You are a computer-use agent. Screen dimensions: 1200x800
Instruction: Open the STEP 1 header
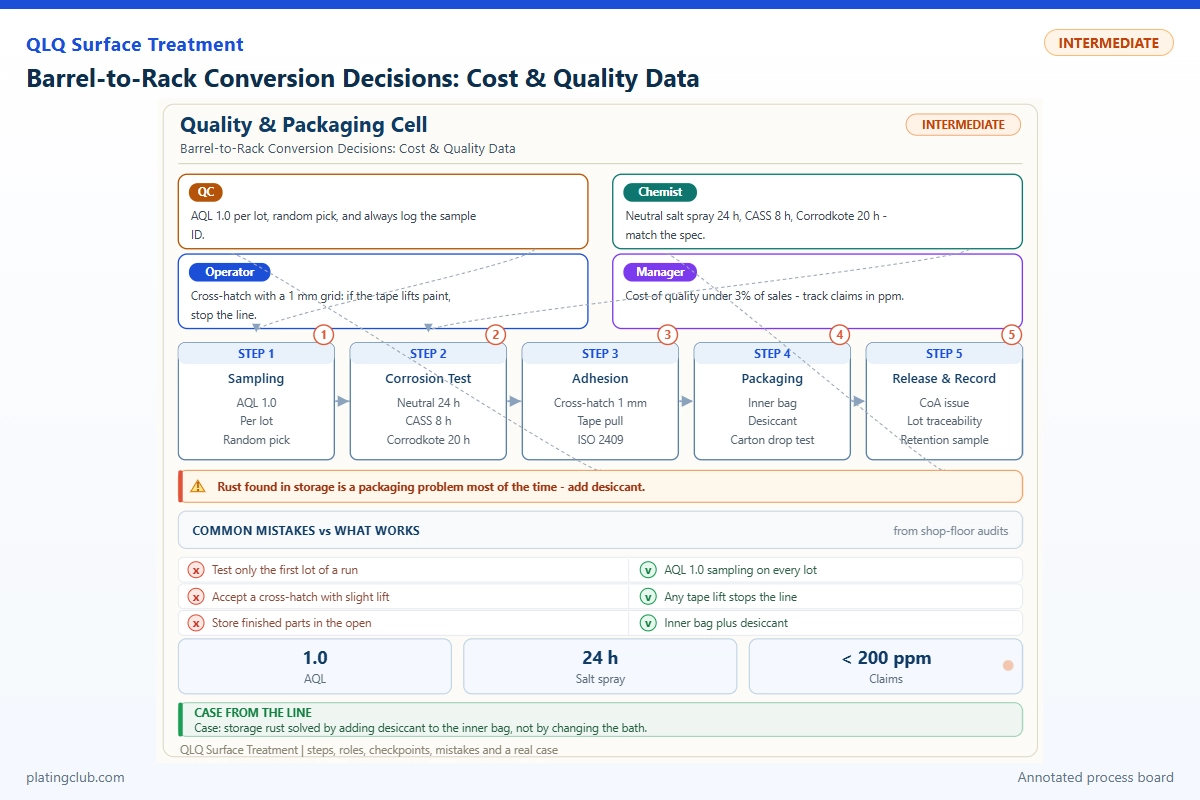click(256, 354)
